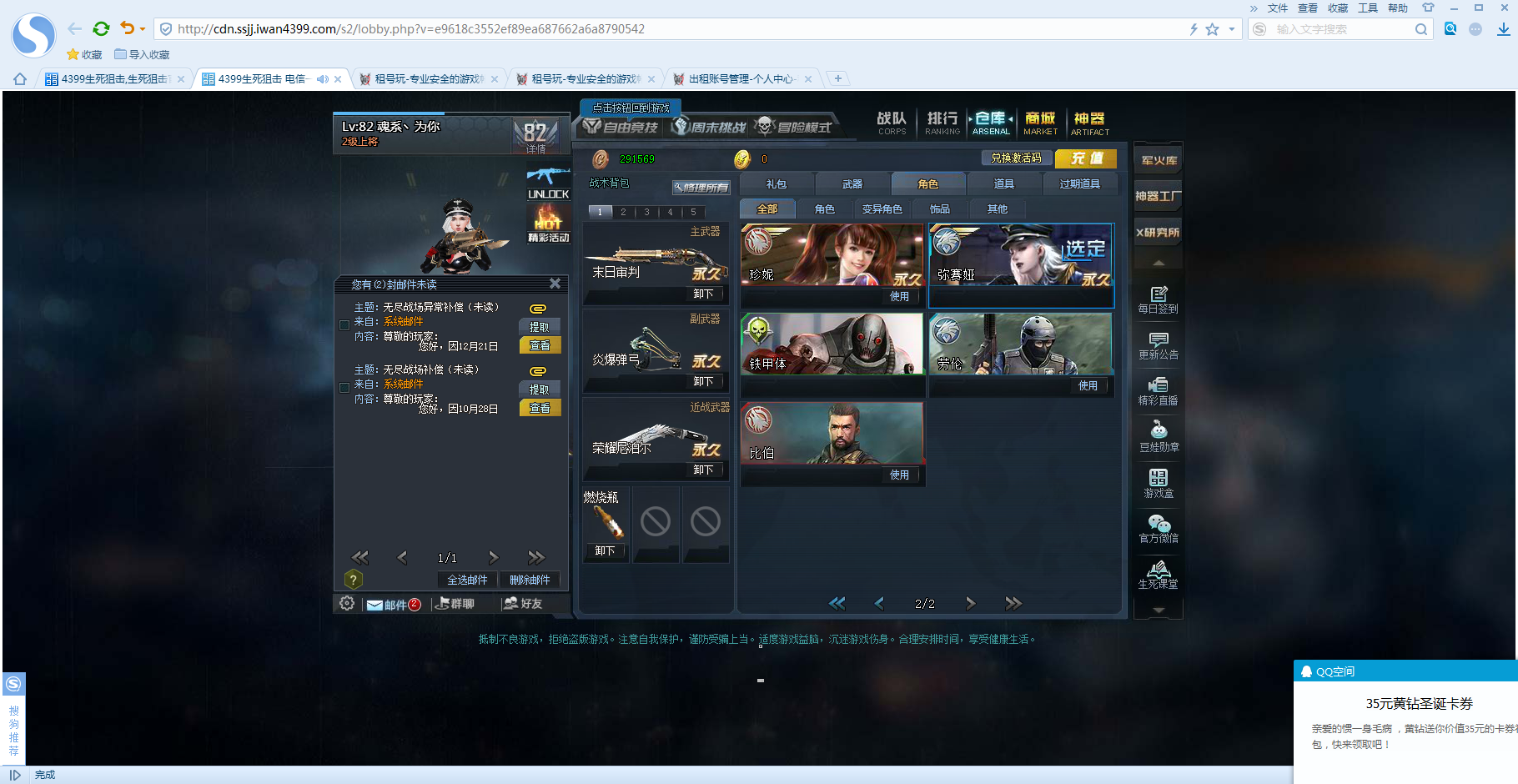Viewport: 1518px width, 784px height.
Task: Expand the address bar star dropdown arrow
Action: pos(1231,29)
